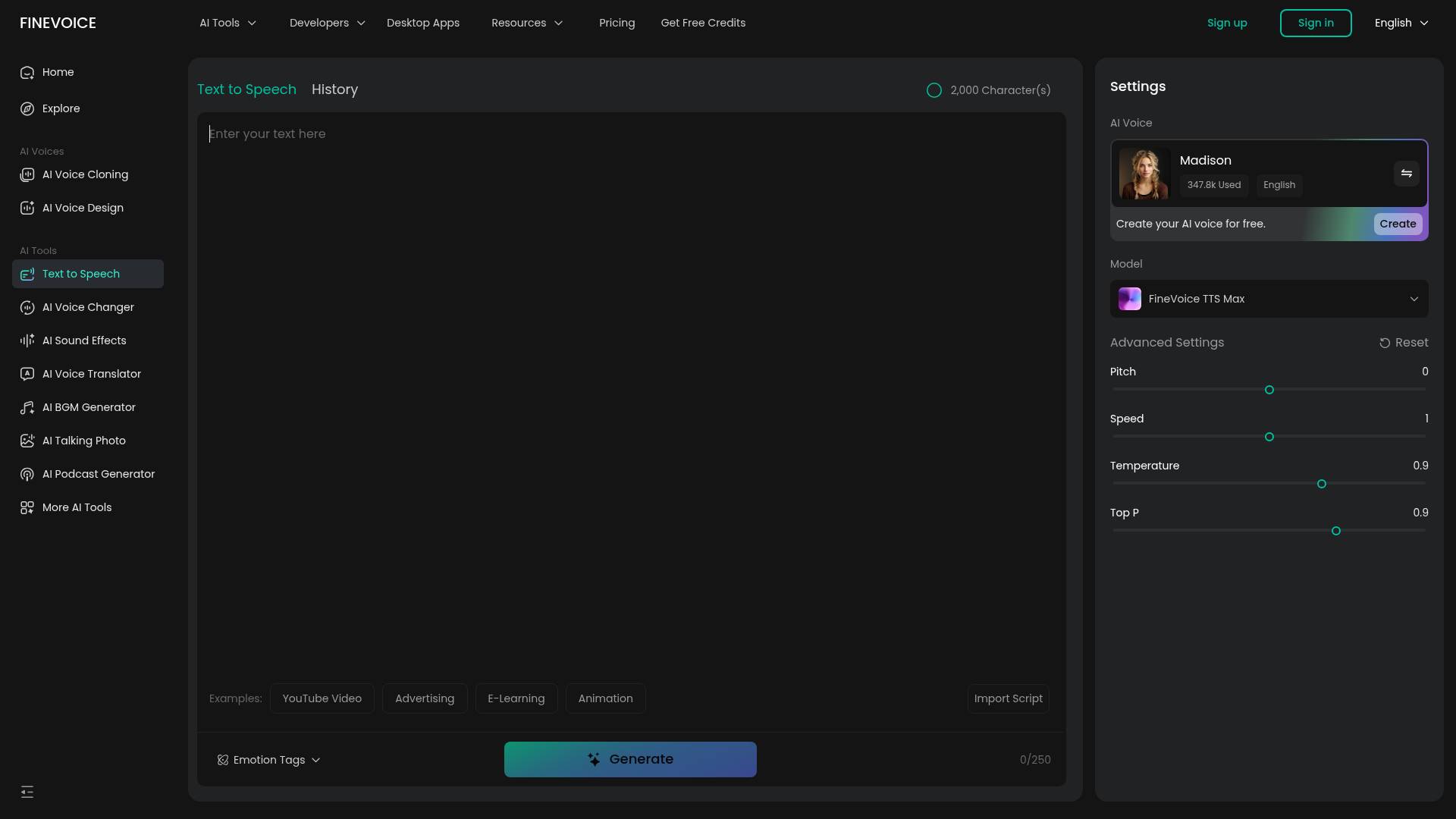Image resolution: width=1456 pixels, height=819 pixels.
Task: Insert the YouTube Video example
Action: (x=322, y=698)
